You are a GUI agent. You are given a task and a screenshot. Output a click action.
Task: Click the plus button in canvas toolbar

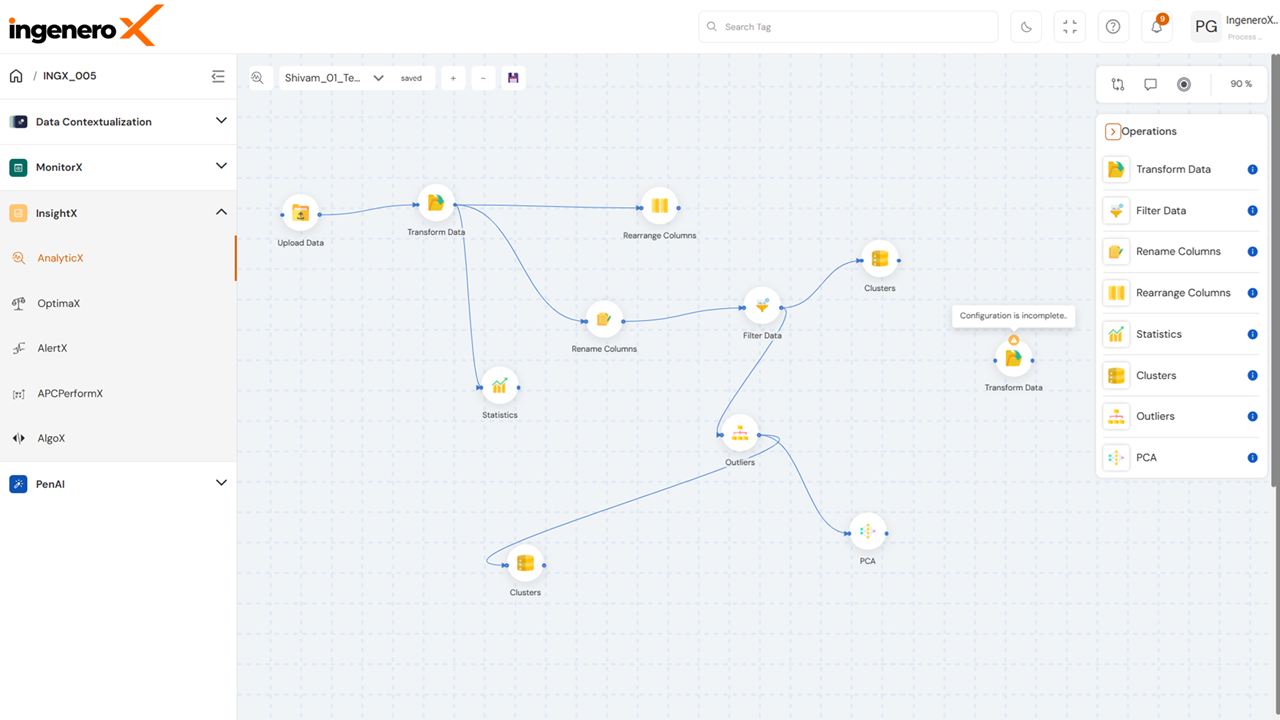point(453,78)
